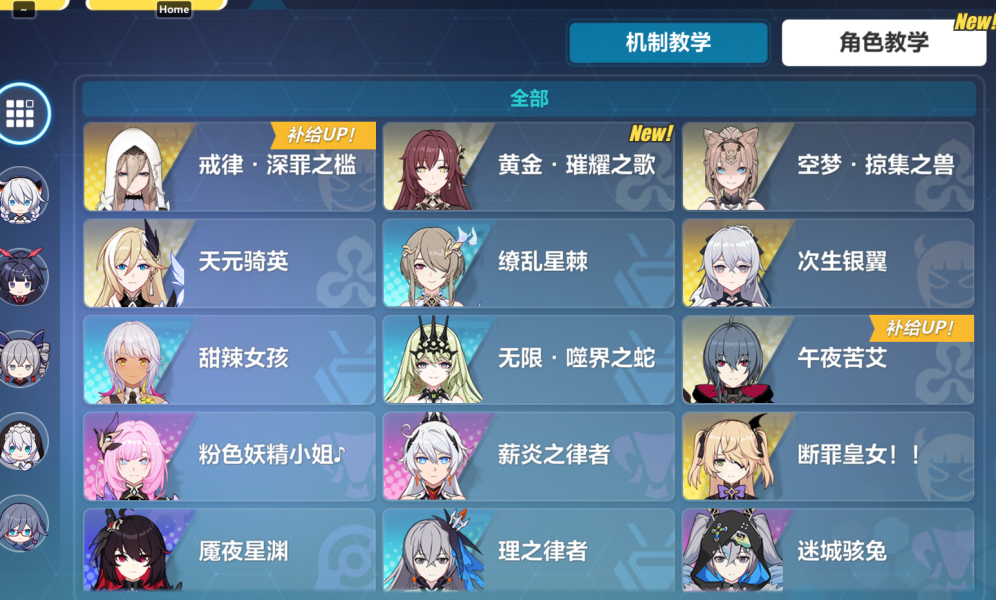The image size is (996, 600).
Task: Select the 午夜苦艾 card with 补给UP badge
Action: pos(828,359)
